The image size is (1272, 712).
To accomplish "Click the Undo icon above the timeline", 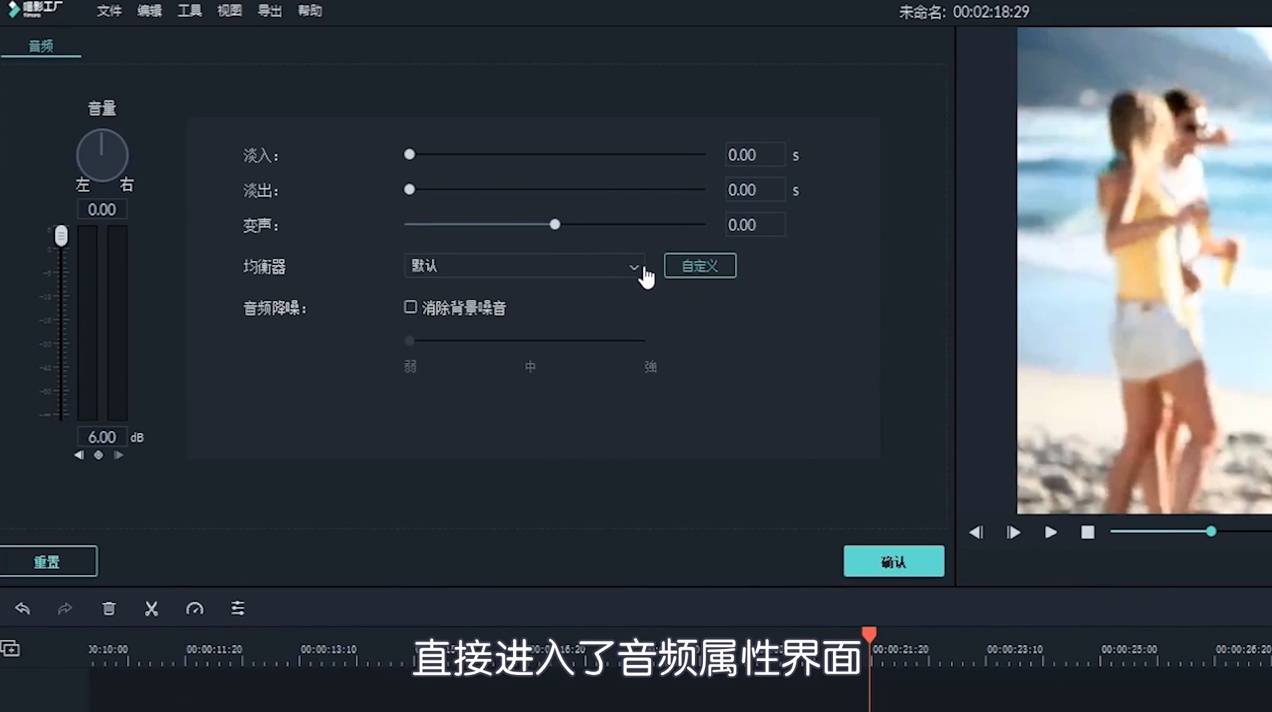I will tap(22, 608).
